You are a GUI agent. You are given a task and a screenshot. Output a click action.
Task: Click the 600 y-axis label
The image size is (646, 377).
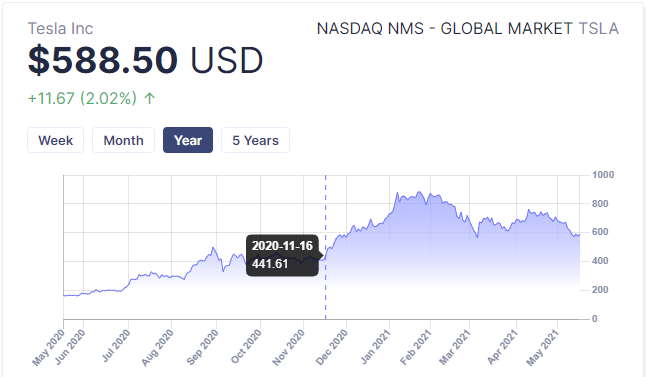point(600,232)
